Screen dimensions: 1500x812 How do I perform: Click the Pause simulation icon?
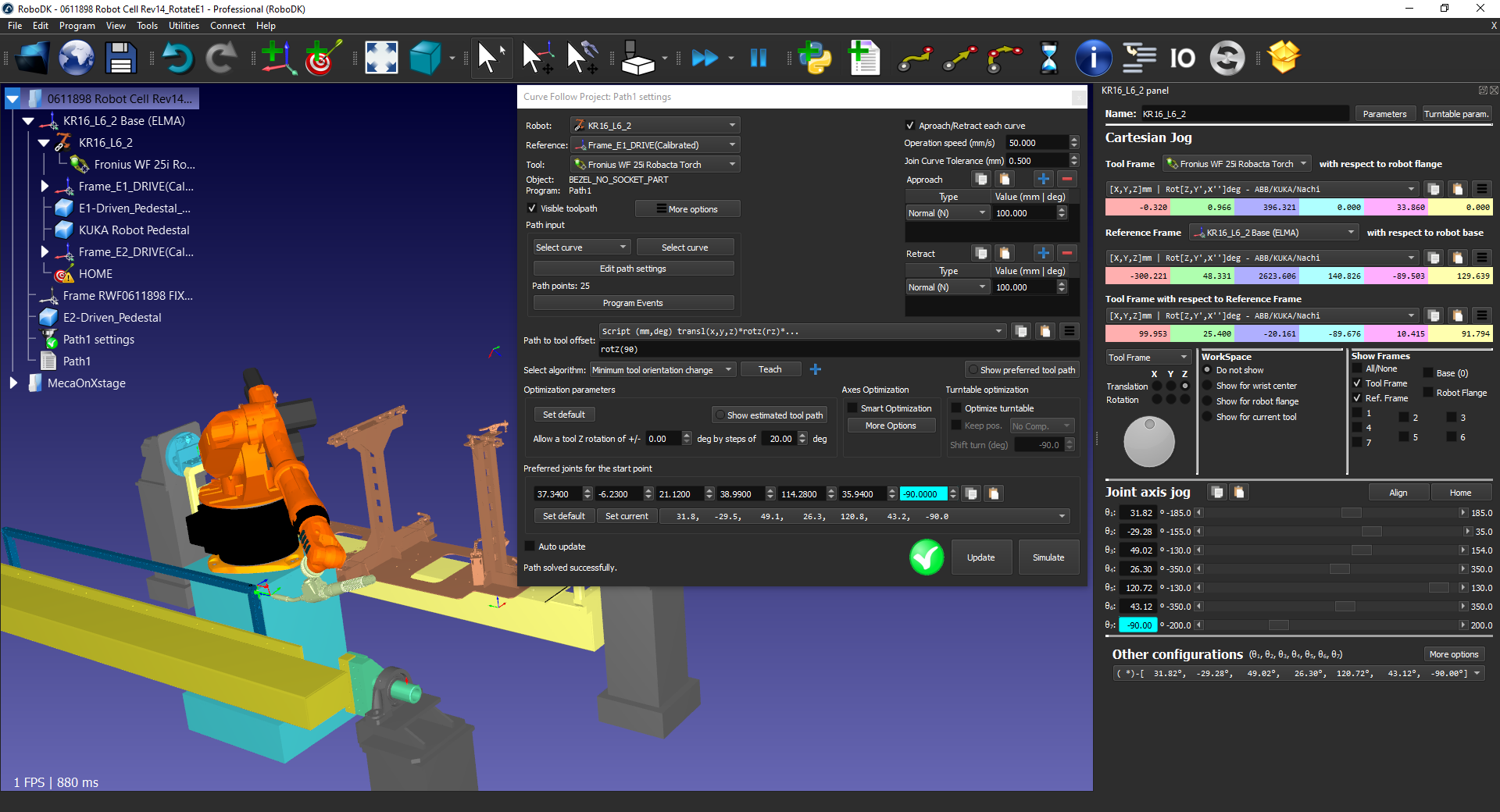point(758,59)
